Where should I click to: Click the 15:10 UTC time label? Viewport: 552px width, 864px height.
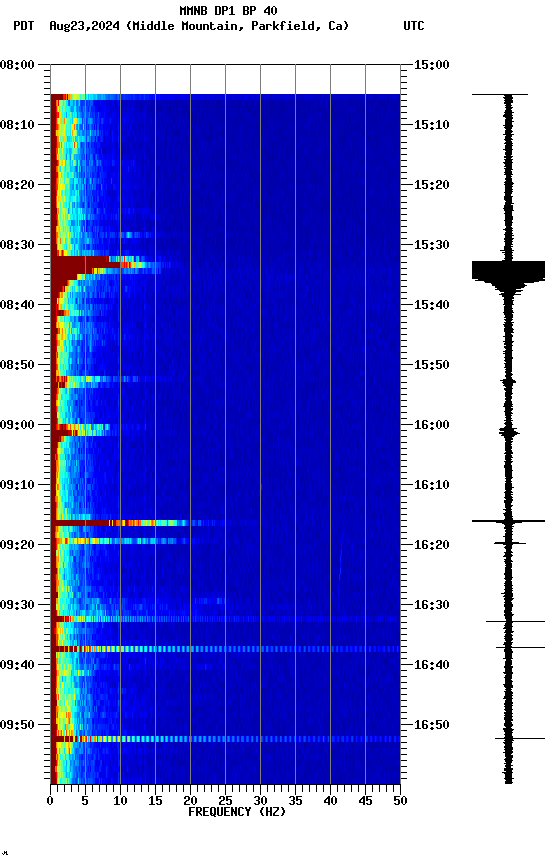pyautogui.click(x=432, y=125)
